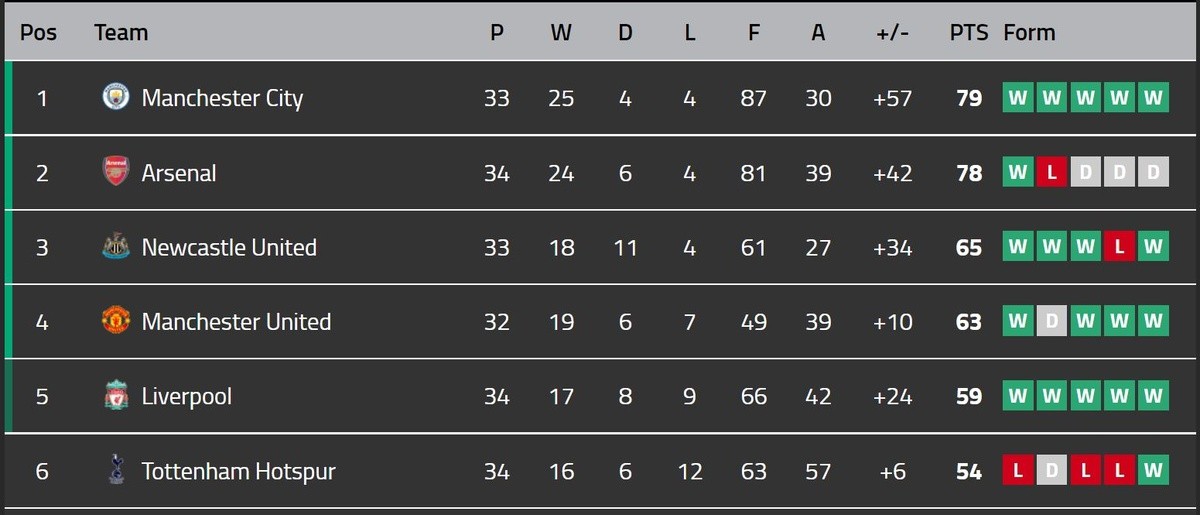Viewport: 1200px width, 515px height.
Task: Open the Manchester City team link
Action: pyautogui.click(x=222, y=98)
